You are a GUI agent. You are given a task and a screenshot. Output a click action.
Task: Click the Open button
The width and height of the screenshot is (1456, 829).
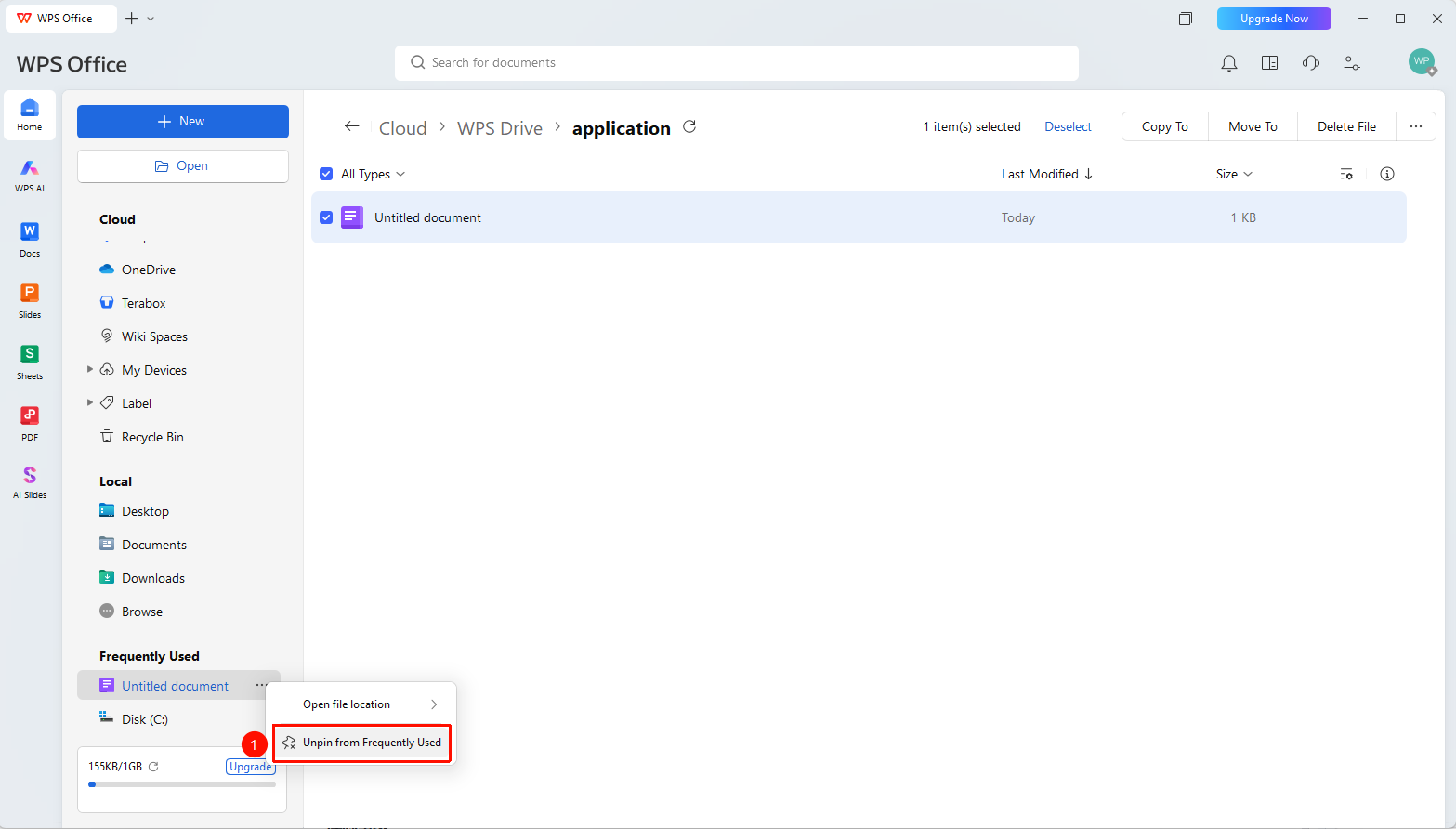click(183, 166)
